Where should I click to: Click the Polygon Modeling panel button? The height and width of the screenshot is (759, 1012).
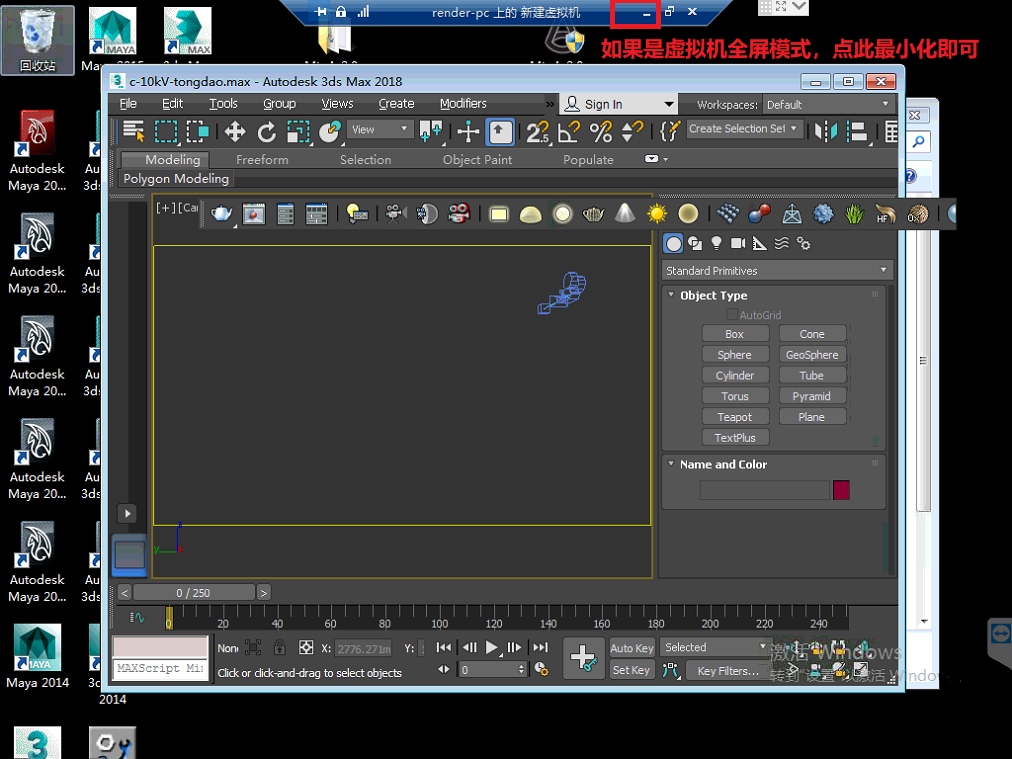pyautogui.click(x=176, y=179)
